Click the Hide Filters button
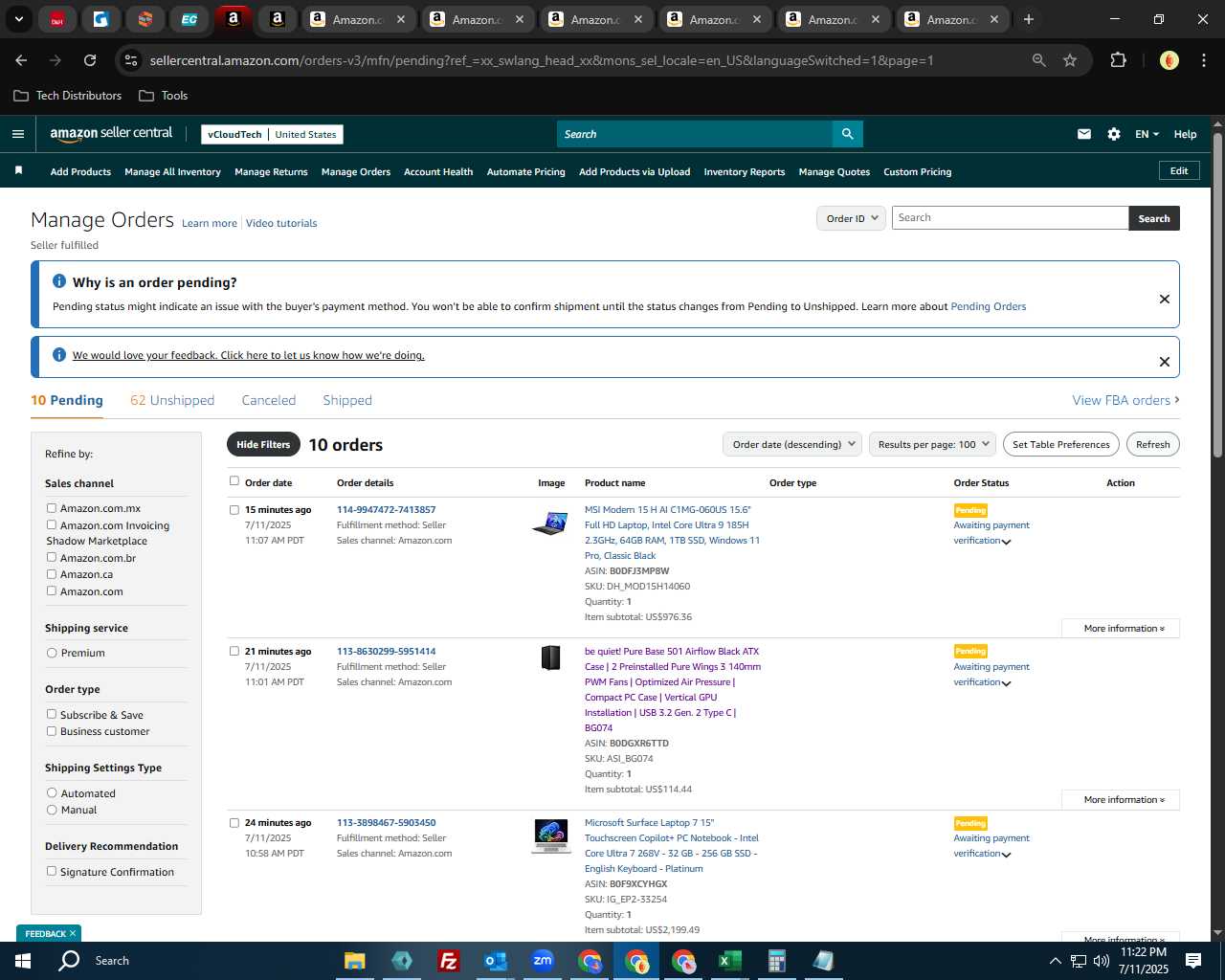Viewport: 1225px width, 980px height. (263, 444)
